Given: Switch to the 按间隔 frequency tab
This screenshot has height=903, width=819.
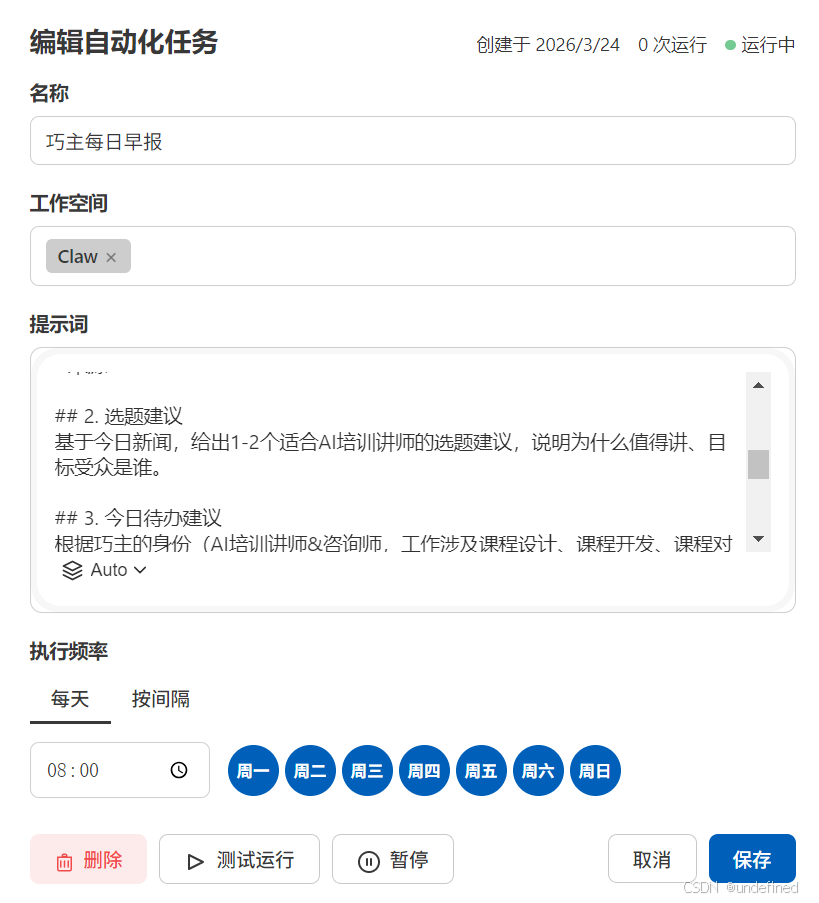Looking at the screenshot, I should pos(161,699).
